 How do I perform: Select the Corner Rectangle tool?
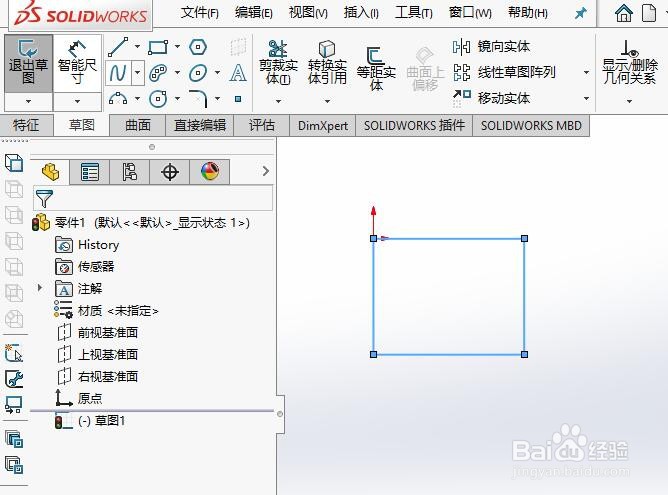[x=158, y=47]
